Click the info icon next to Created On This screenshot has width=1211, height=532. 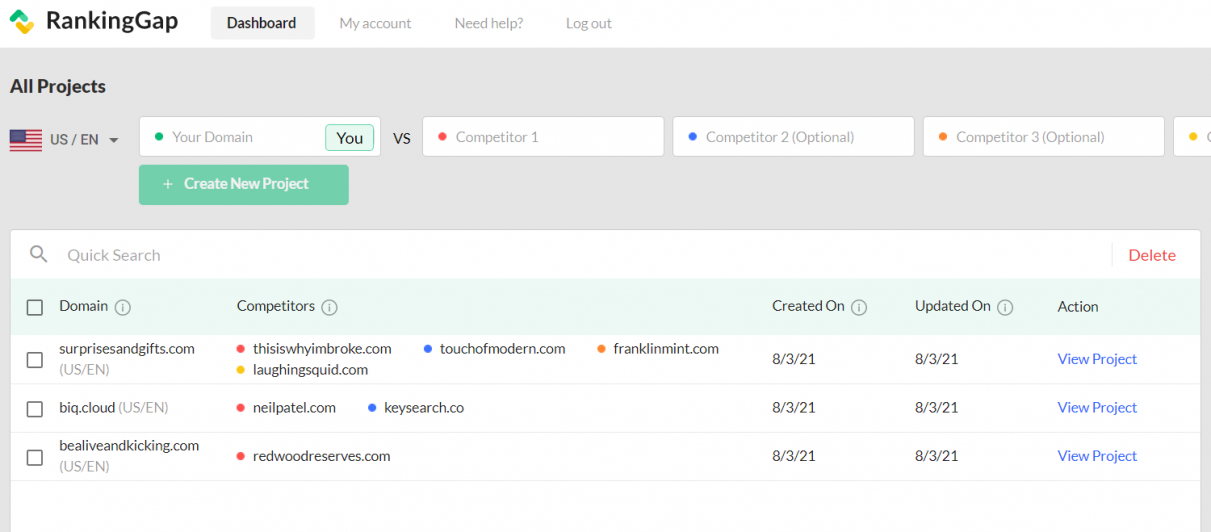click(859, 307)
